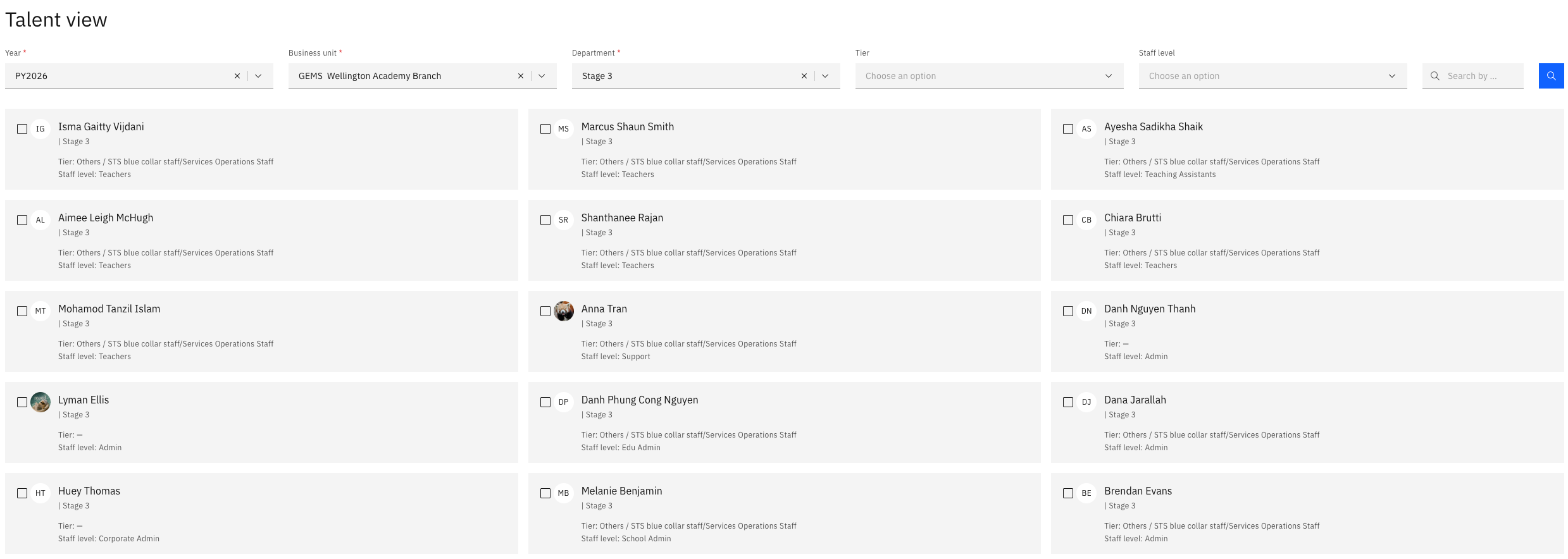Open Chiara Brutti's name link
Screen dimensions: 1568x559
[x=1133, y=218]
